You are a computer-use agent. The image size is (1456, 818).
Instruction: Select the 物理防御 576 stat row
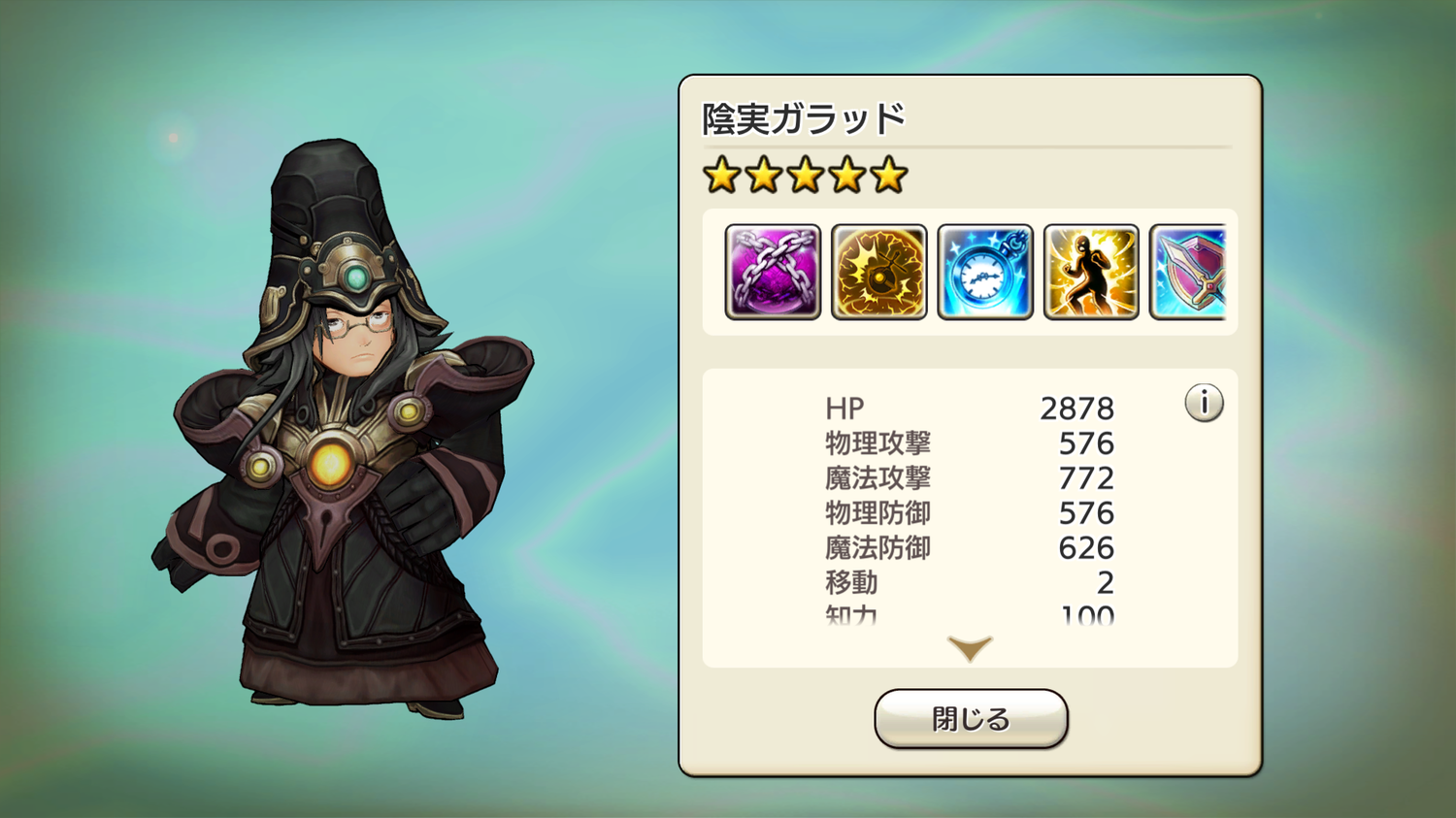pos(970,513)
